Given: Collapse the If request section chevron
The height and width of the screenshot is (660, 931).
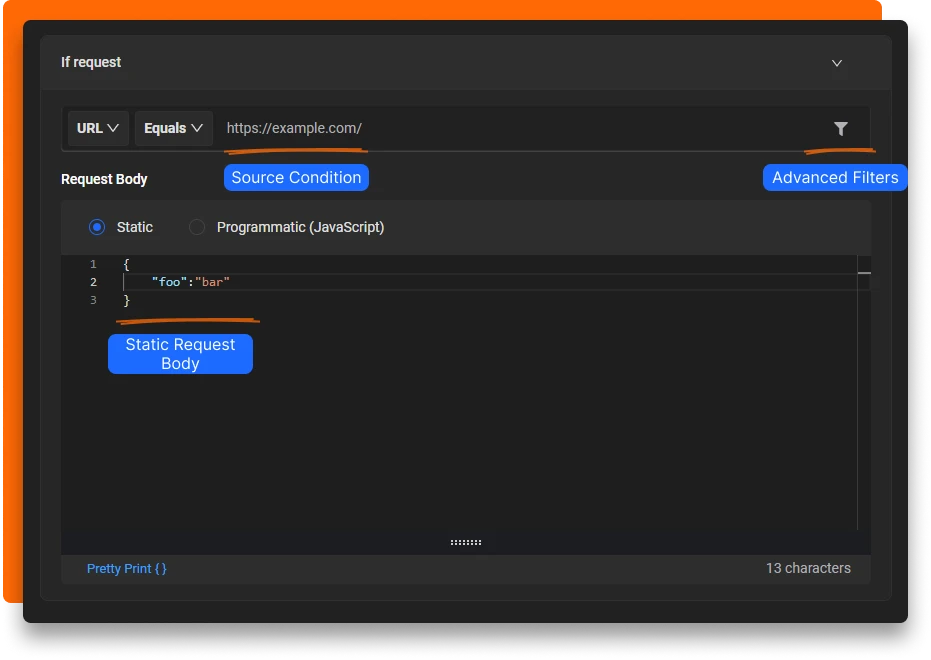Looking at the screenshot, I should pyautogui.click(x=837, y=63).
